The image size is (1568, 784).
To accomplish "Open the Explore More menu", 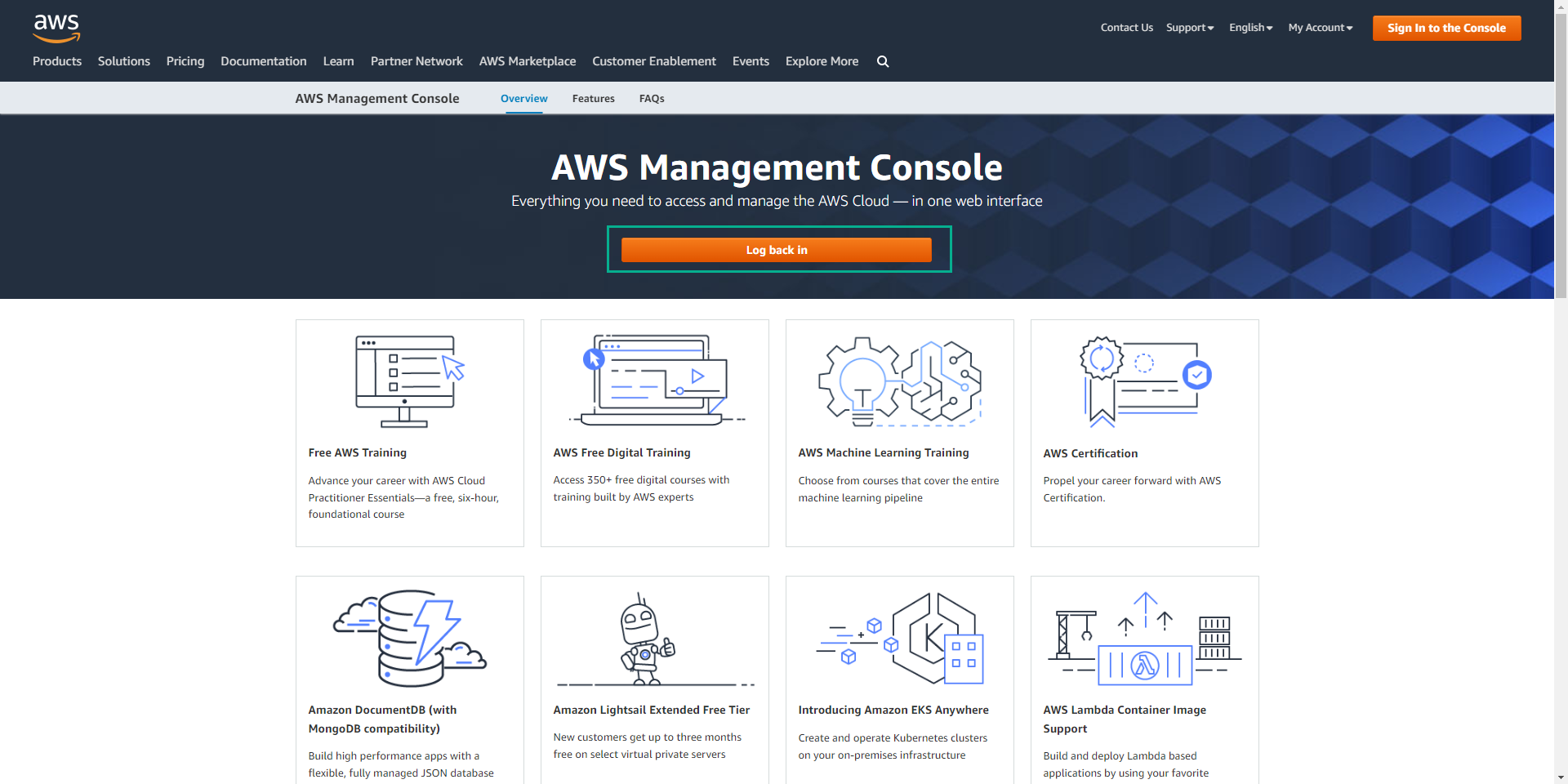I will (x=822, y=61).
